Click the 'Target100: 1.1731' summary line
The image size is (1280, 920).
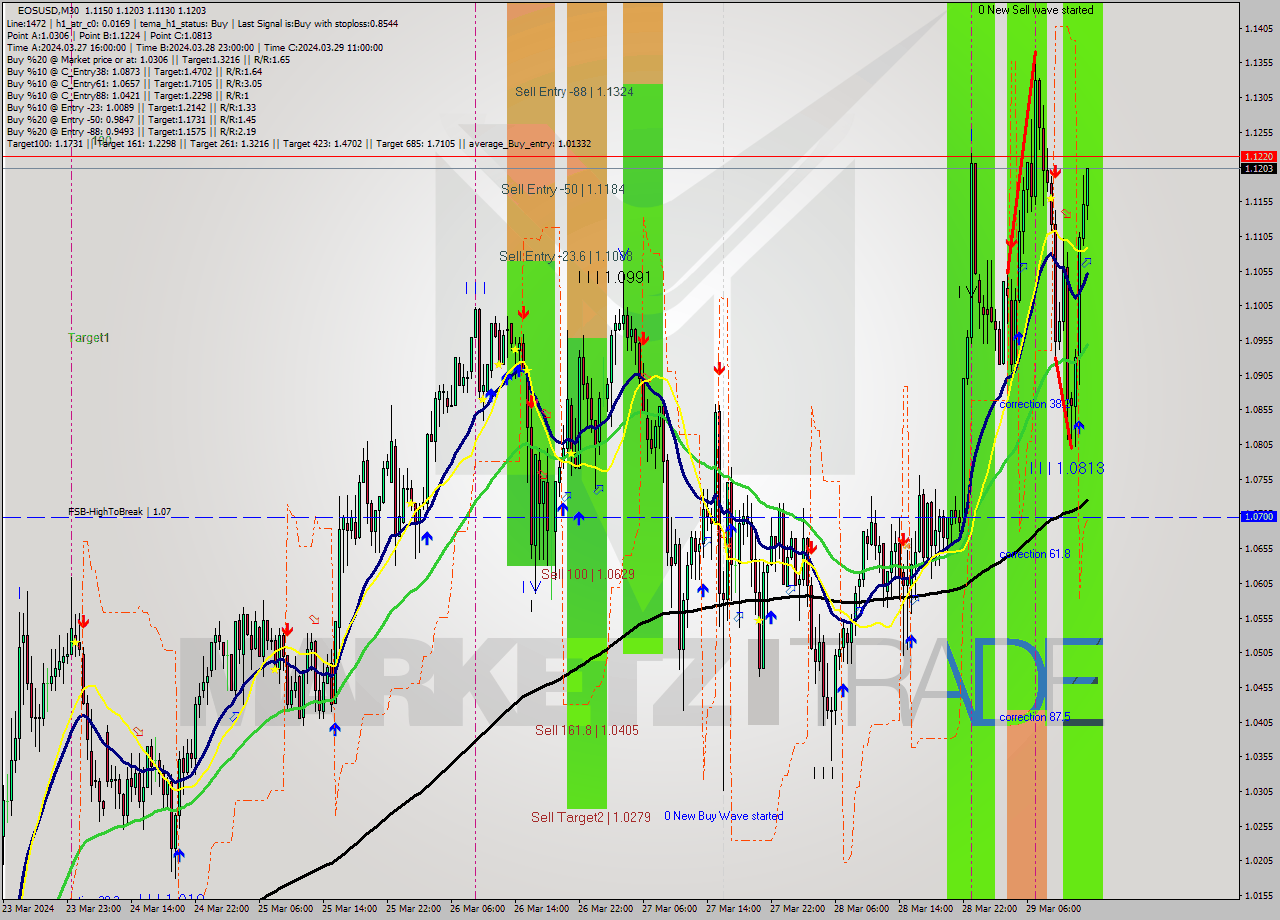click(298, 143)
